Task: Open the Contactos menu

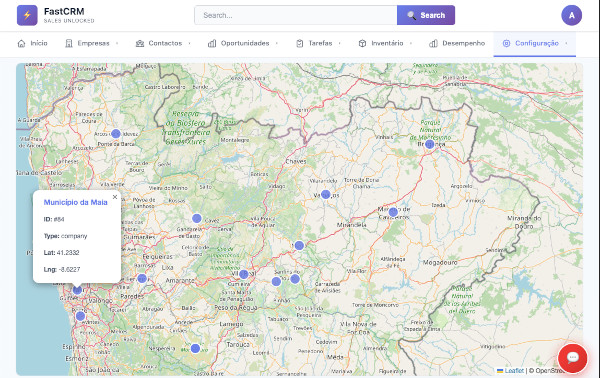Action: pos(163,43)
